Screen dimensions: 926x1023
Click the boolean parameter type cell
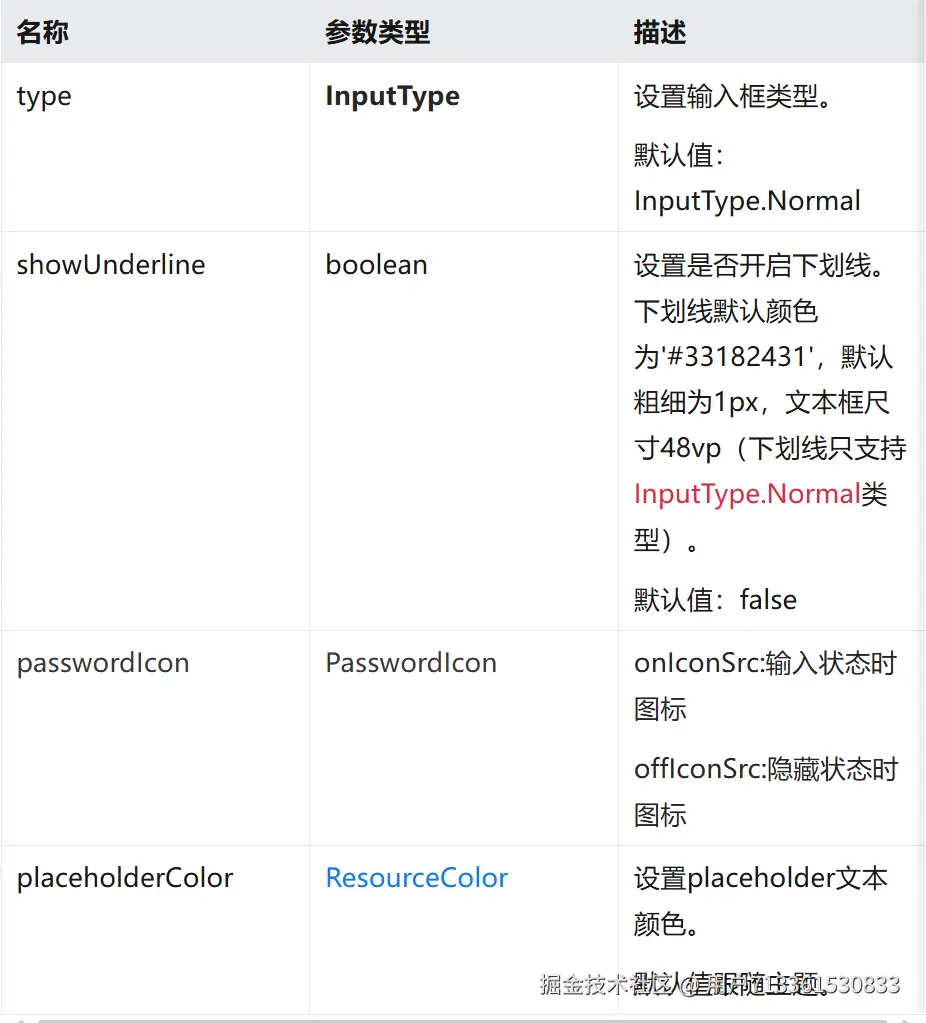point(376,265)
